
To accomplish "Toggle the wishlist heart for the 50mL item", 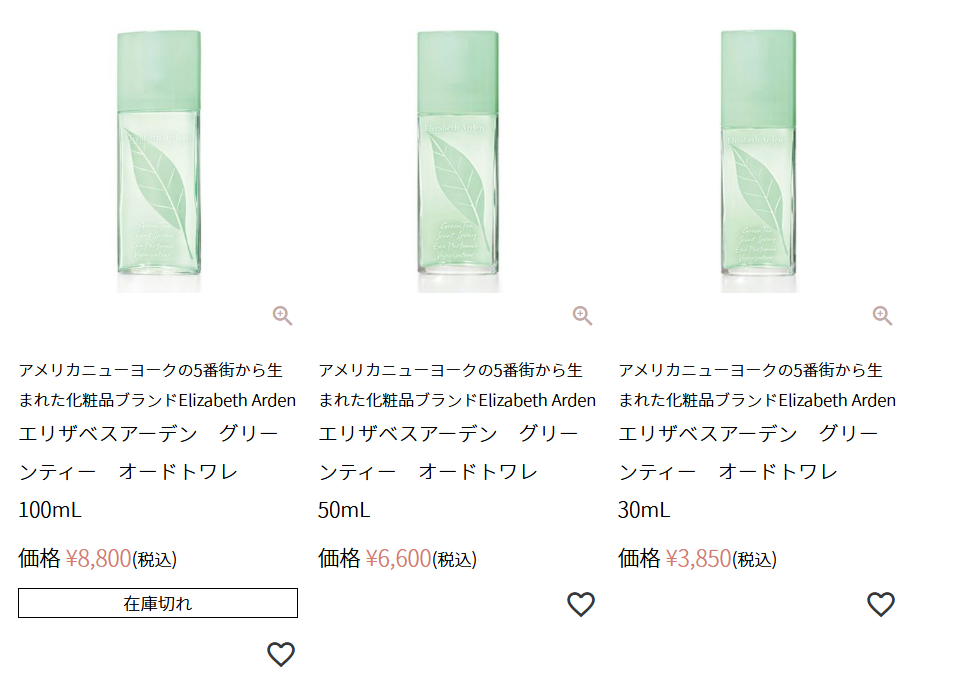I will point(581,604).
